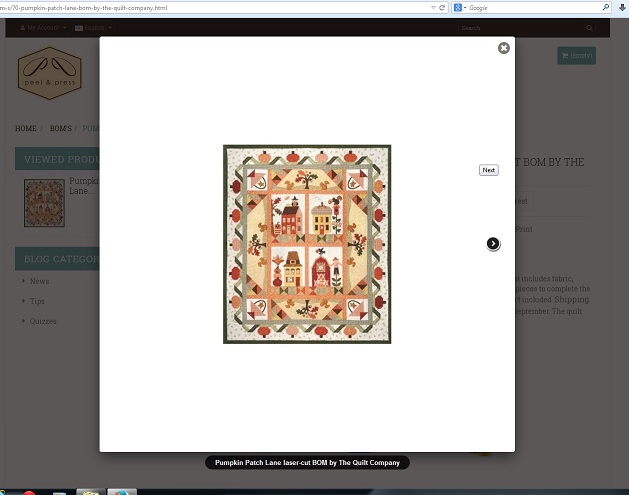The width and height of the screenshot is (629, 495).
Task: Focus the Google search box
Action: (x=534, y=8)
